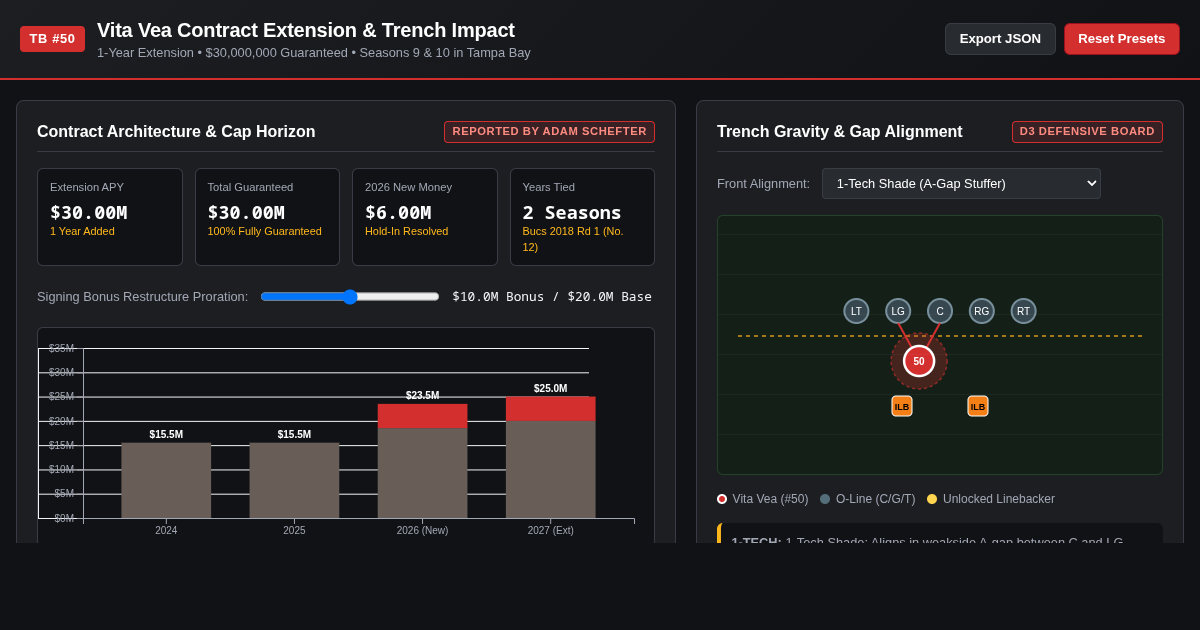Click the Extension APY $30.00M card
The image size is (1200, 630).
tap(110, 217)
